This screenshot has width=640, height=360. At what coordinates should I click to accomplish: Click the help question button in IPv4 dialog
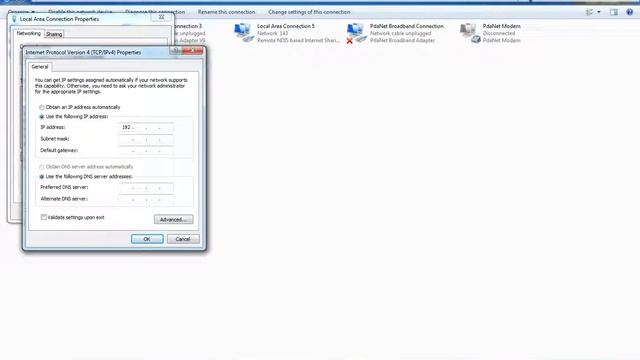coord(176,51)
